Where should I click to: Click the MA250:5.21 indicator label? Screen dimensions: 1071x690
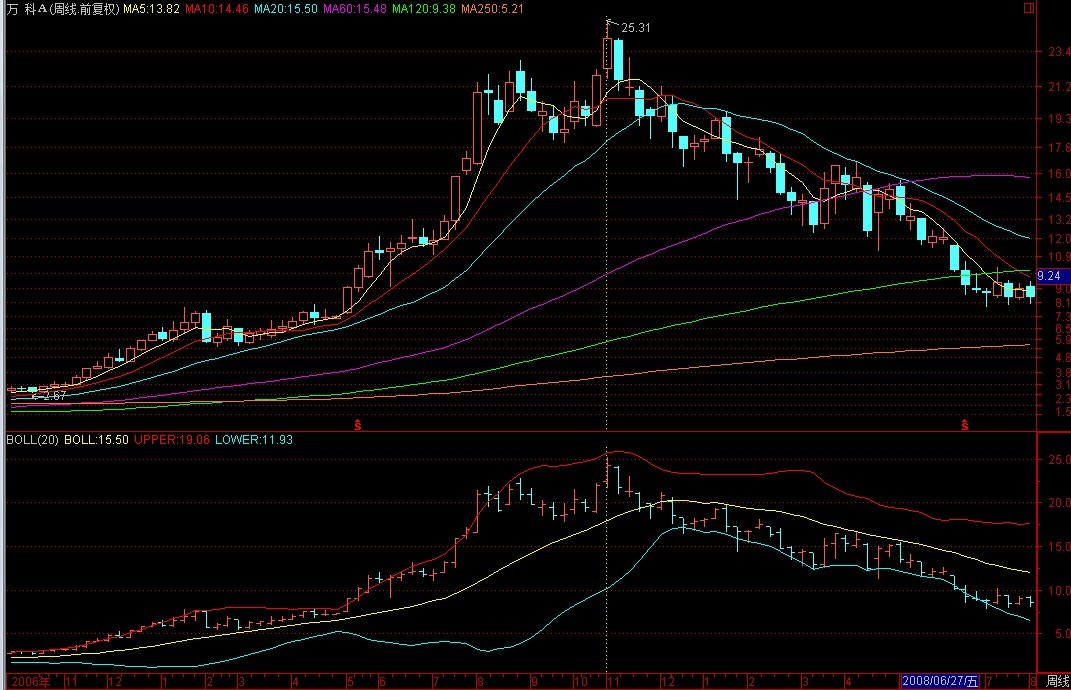click(x=491, y=8)
